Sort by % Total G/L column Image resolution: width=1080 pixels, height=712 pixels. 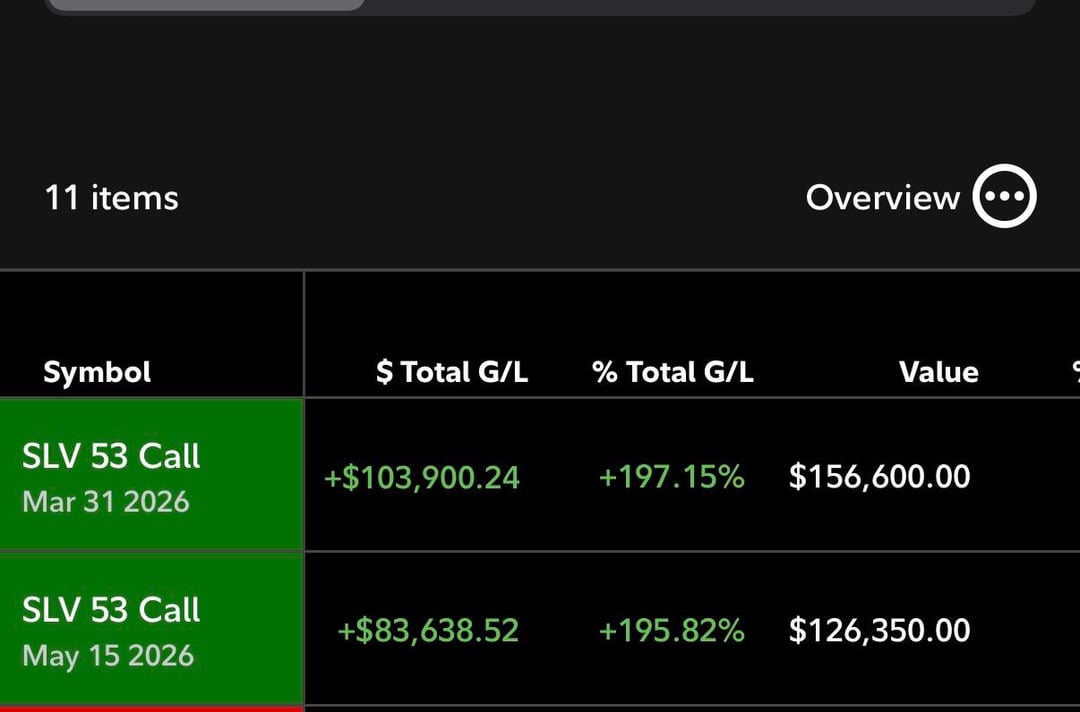672,372
